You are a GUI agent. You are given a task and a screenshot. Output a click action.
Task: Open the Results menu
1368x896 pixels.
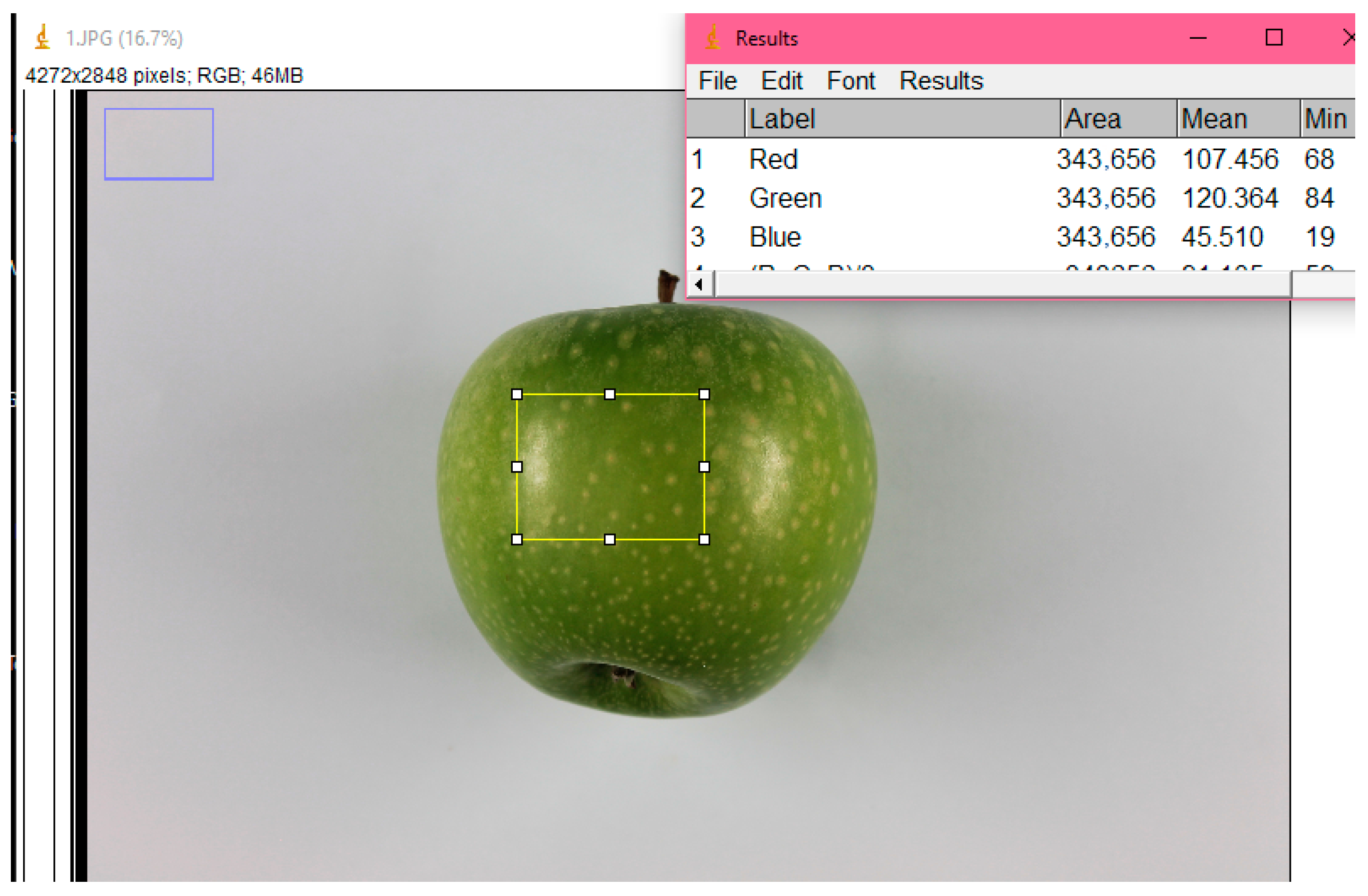click(941, 80)
